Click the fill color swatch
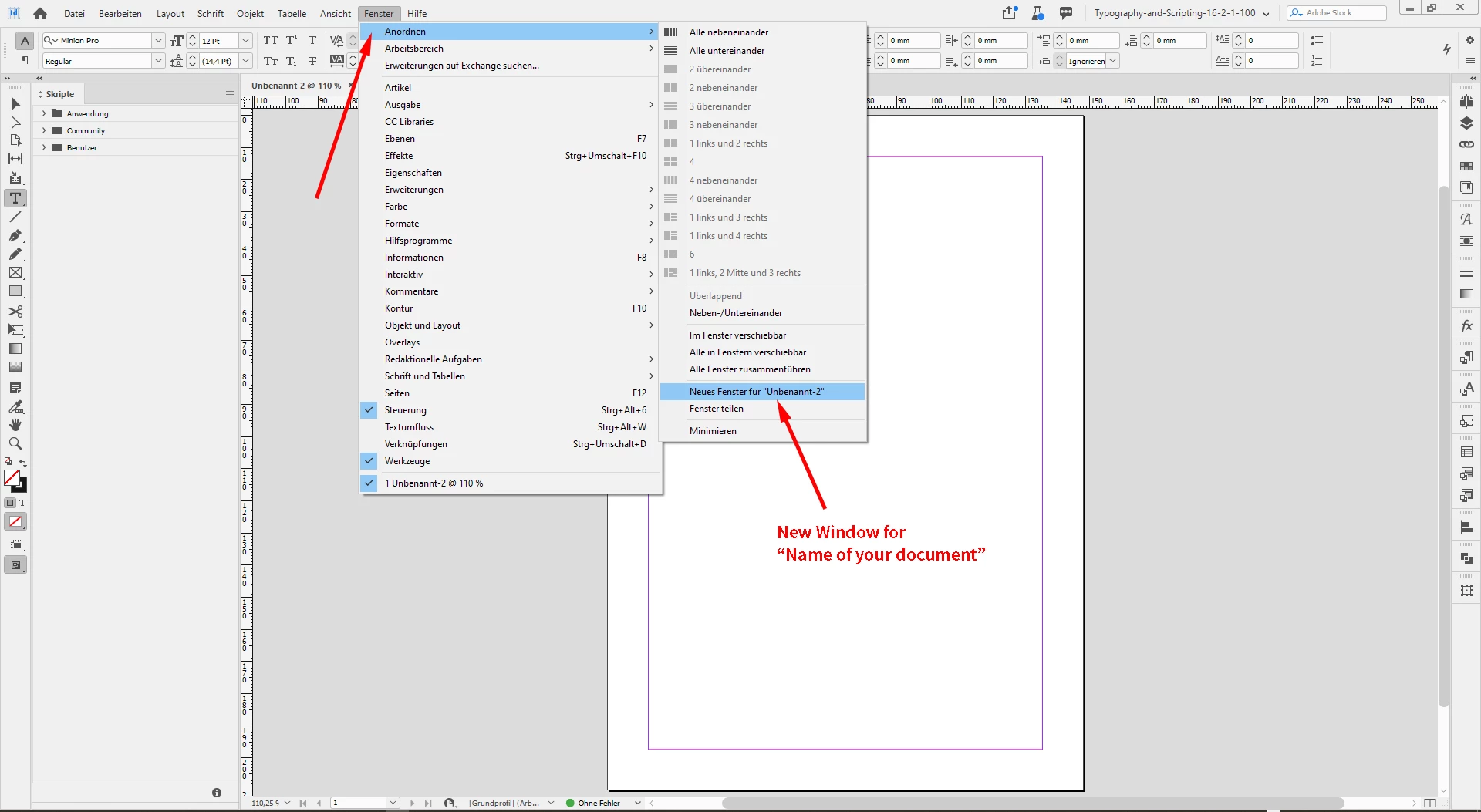Screen dimensions: 1481x812 pos(12,478)
